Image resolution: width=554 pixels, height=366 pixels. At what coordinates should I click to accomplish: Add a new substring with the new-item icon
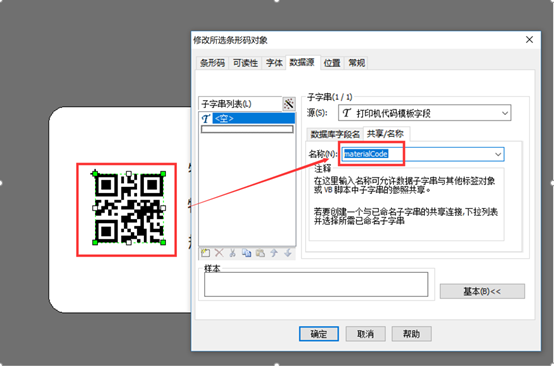(x=205, y=253)
